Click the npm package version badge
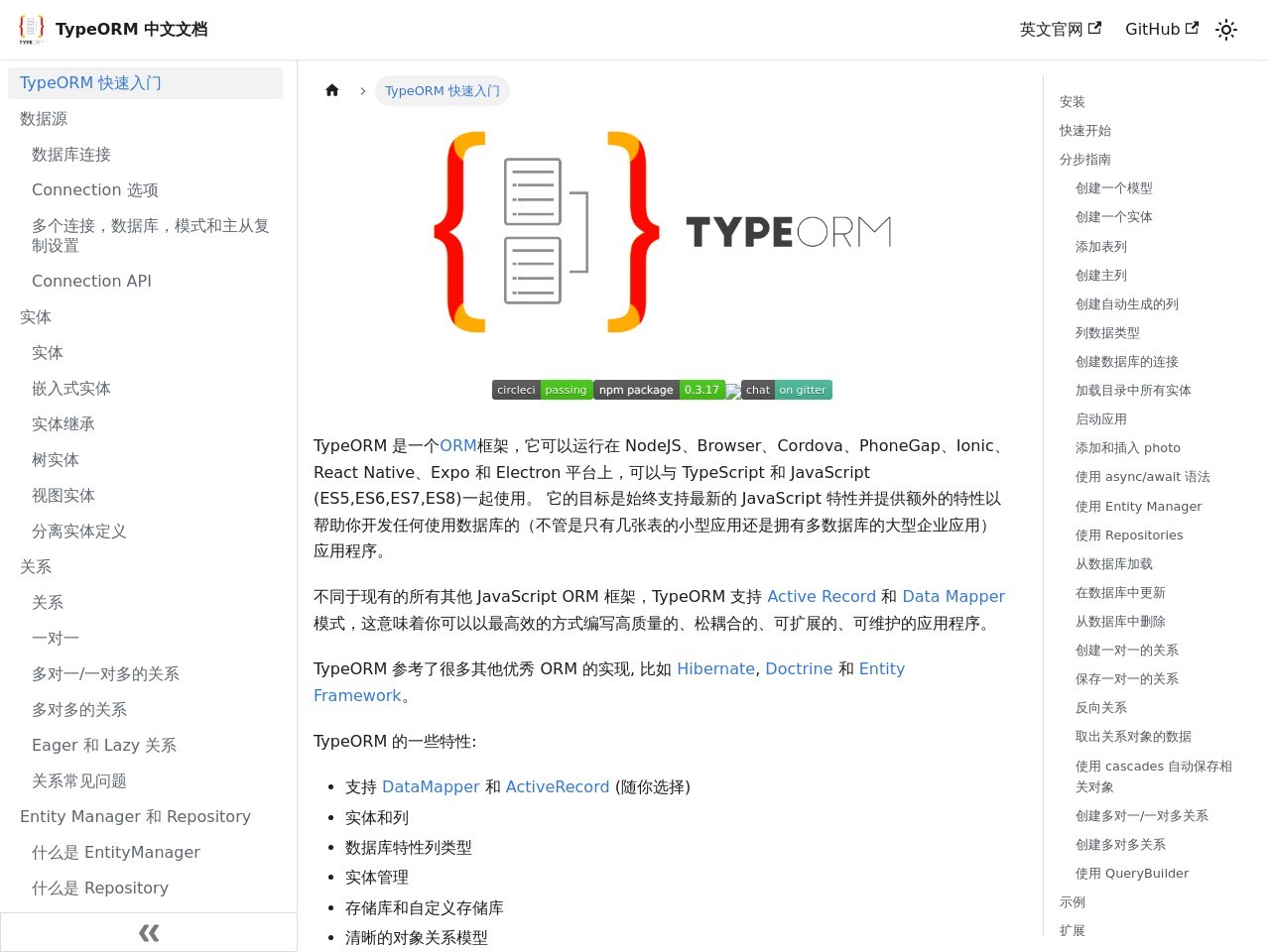The width and height of the screenshot is (1270, 952). click(x=659, y=390)
